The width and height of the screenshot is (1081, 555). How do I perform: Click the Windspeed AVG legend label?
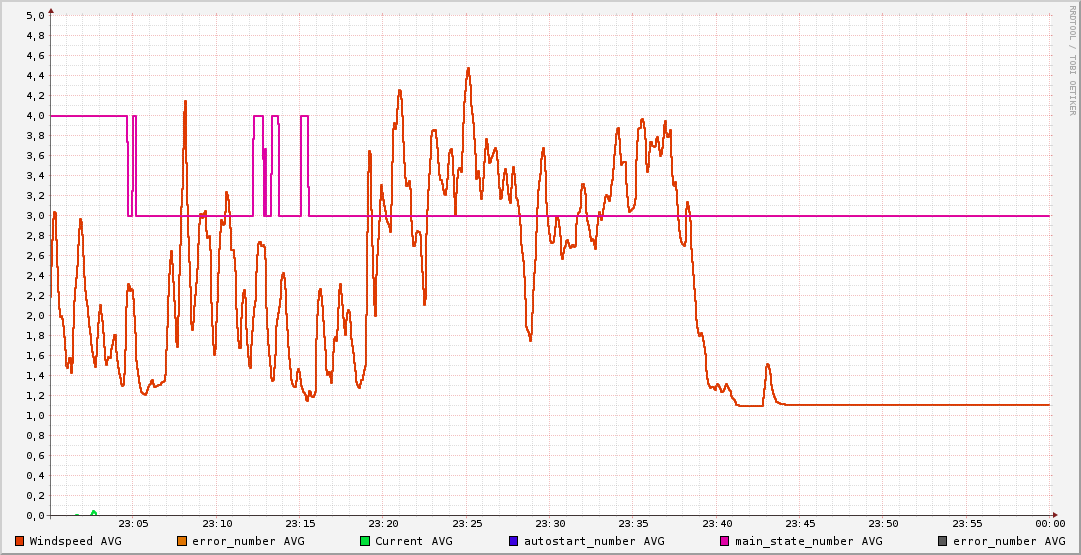click(x=76, y=541)
